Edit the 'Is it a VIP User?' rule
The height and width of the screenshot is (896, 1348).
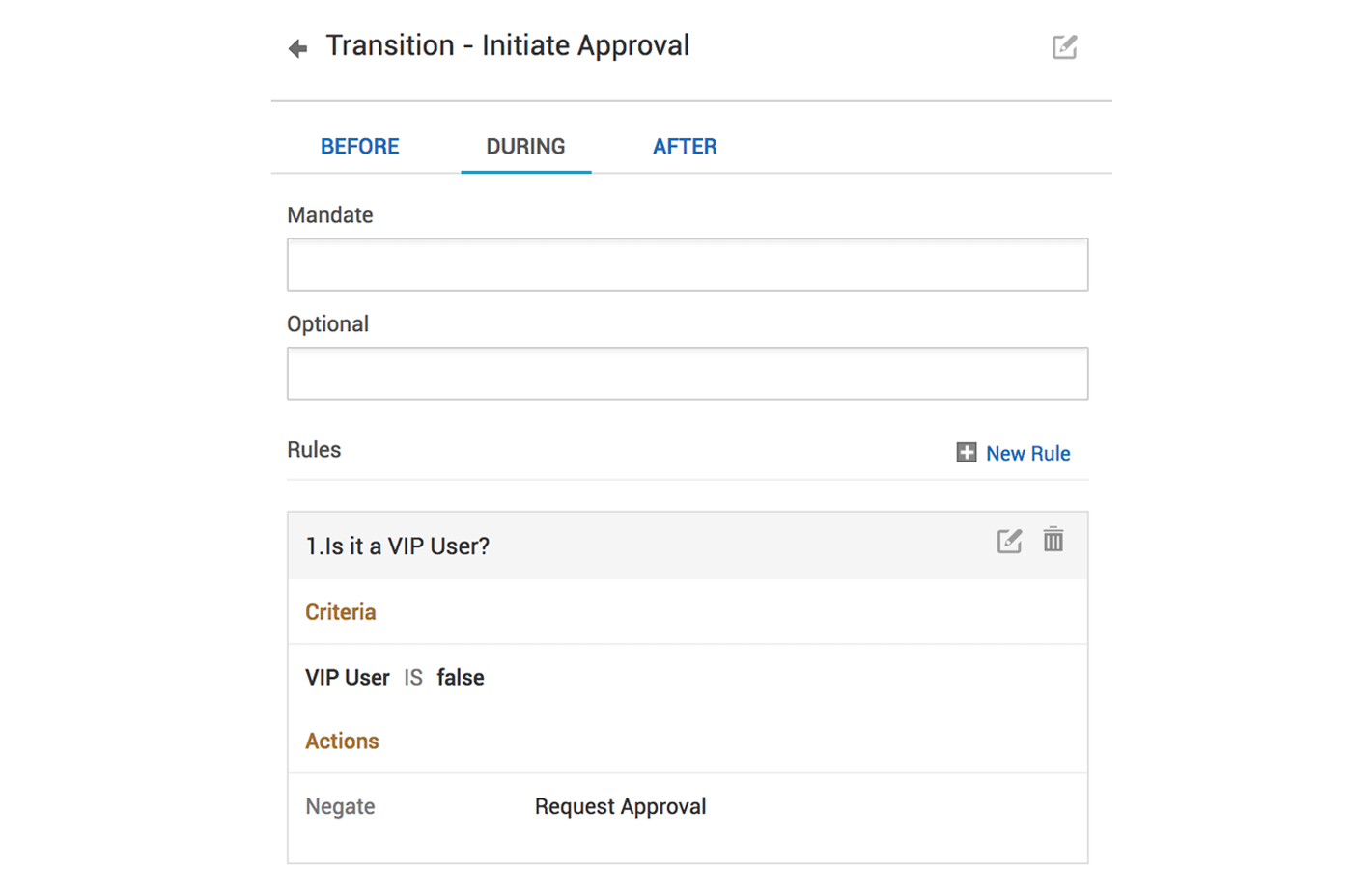coord(1008,541)
